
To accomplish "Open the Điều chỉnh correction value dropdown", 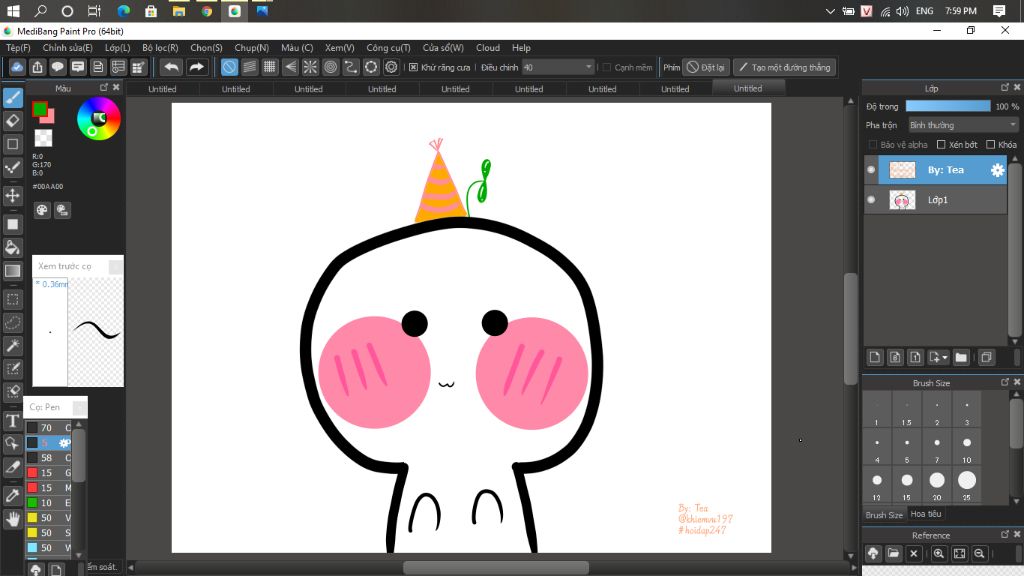I will [558, 67].
